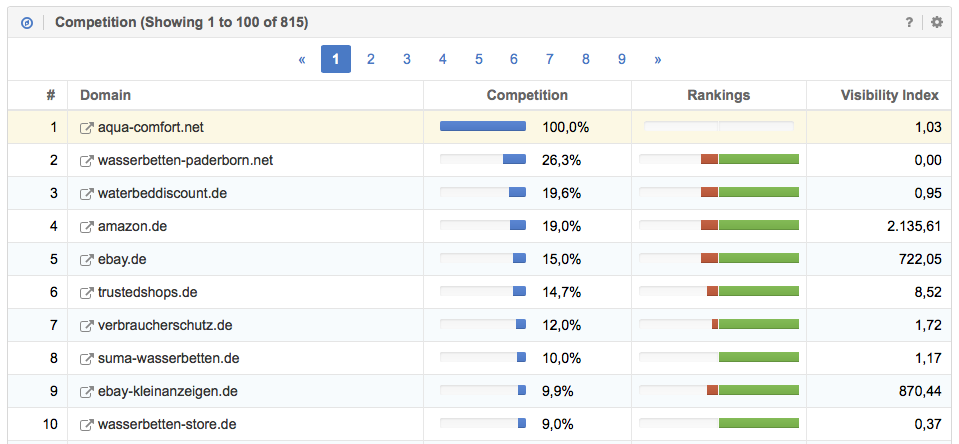
Task: Open external link icon for ebay.de
Action: click(87, 260)
